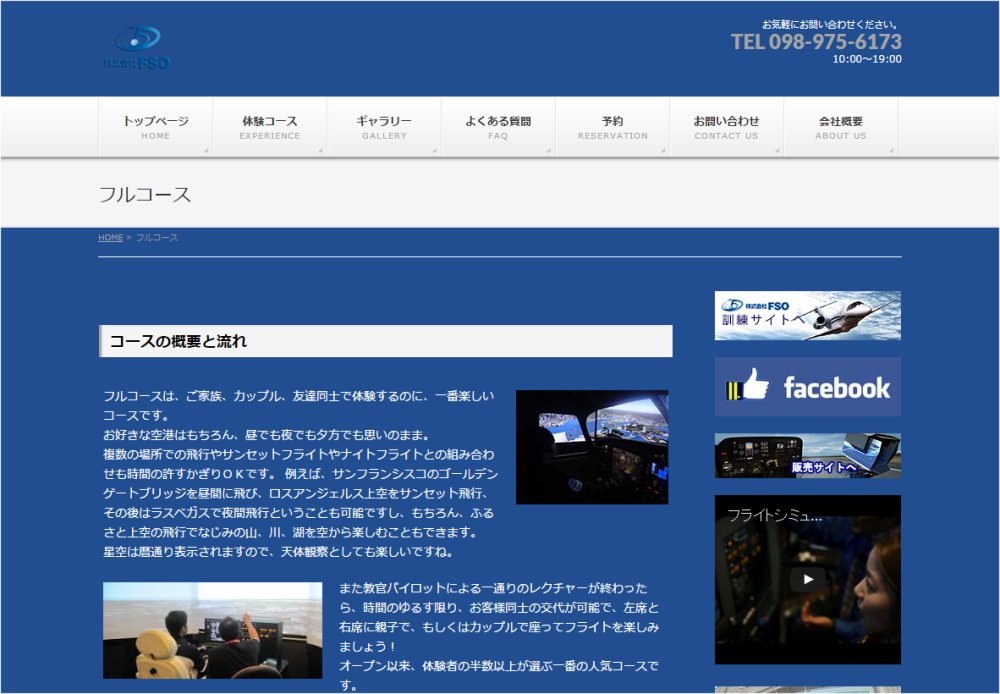Open the 販売サイトへ banner
Viewport: 1000px width, 694px height.
pos(807,456)
